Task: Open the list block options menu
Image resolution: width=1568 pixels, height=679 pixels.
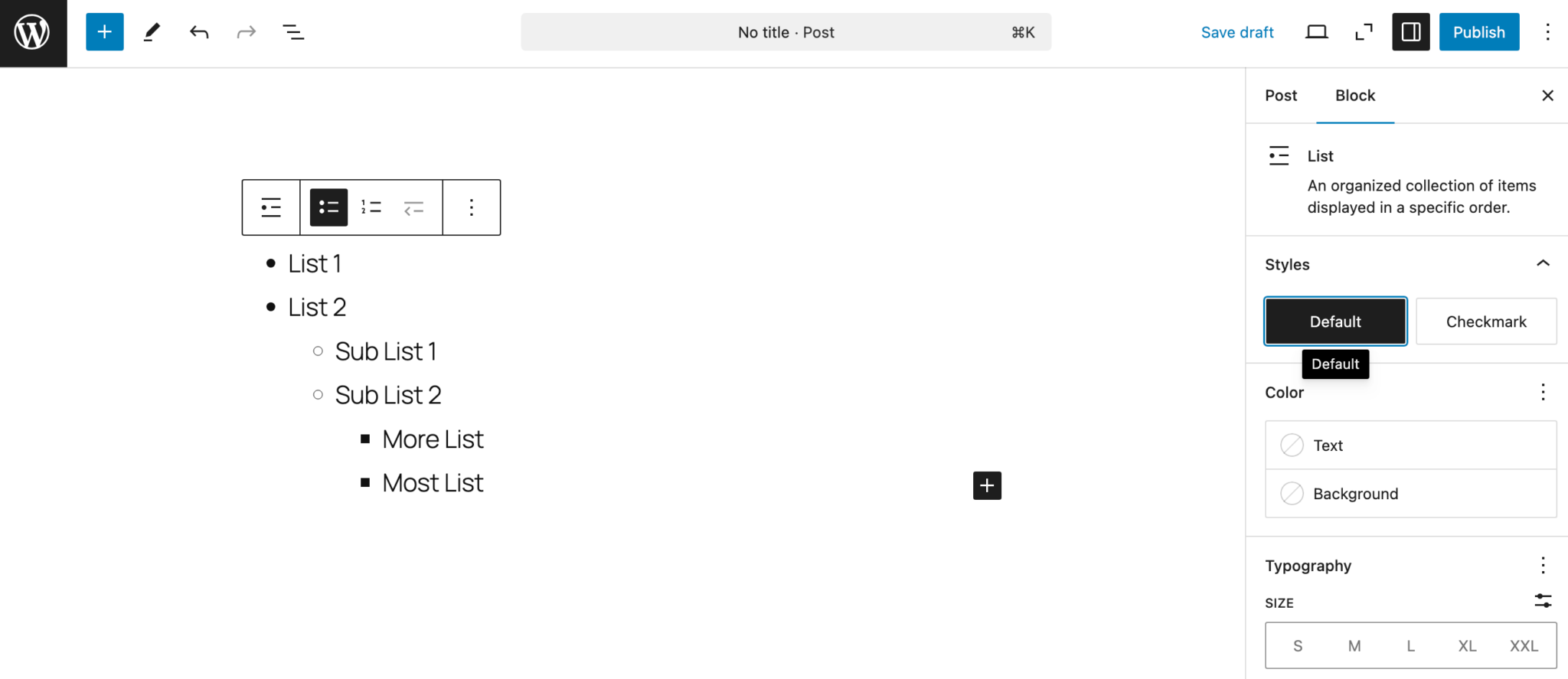Action: (x=471, y=207)
